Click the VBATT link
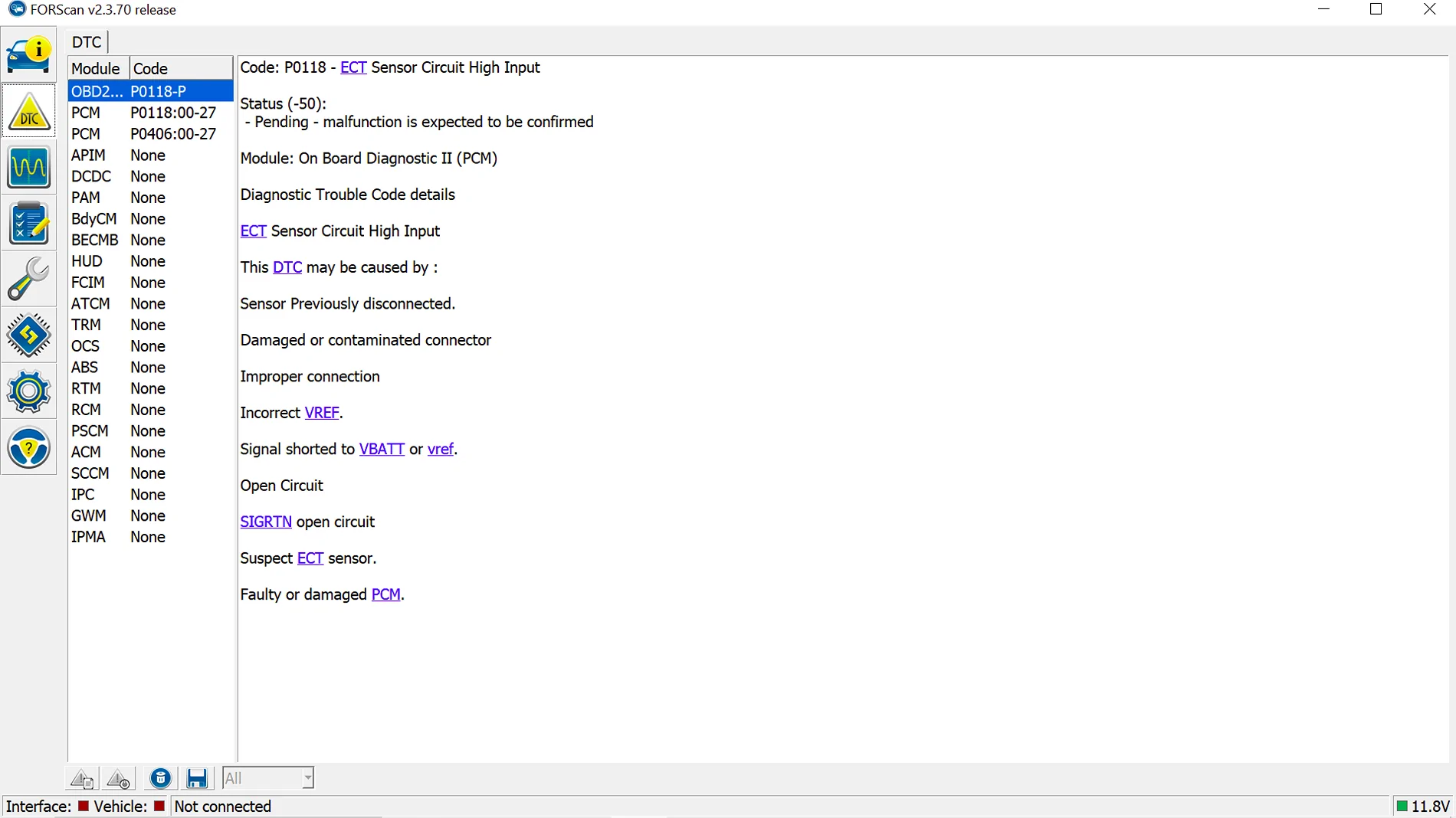 382,449
